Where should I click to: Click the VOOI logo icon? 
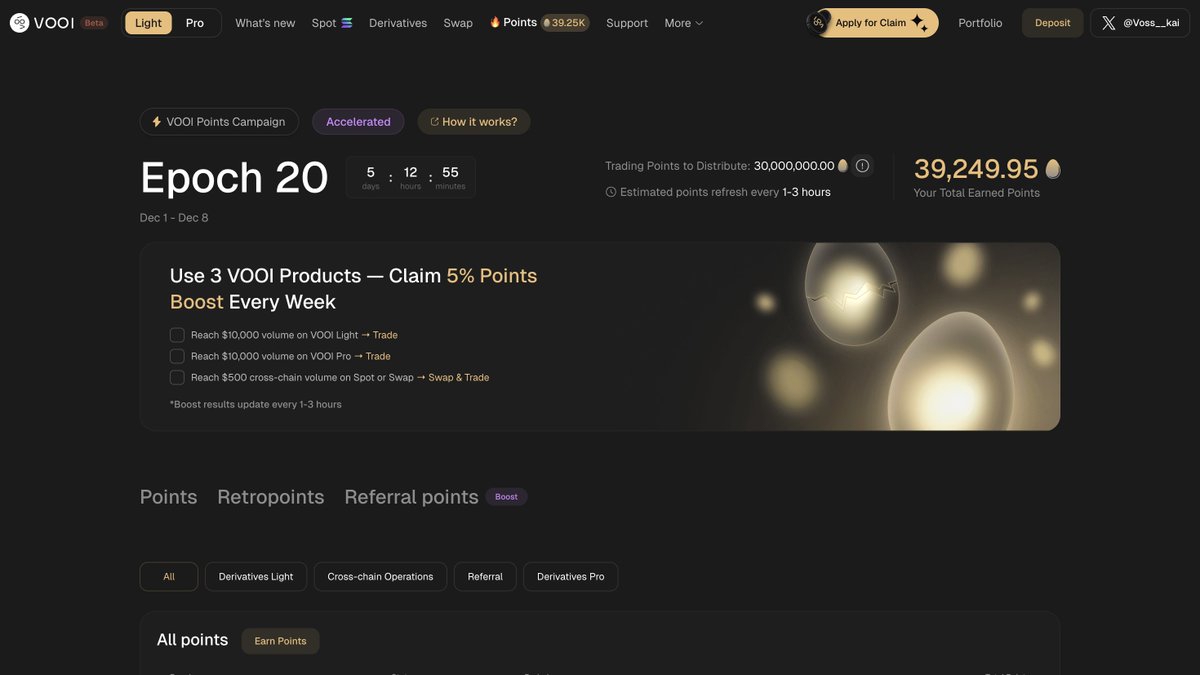click(x=19, y=22)
